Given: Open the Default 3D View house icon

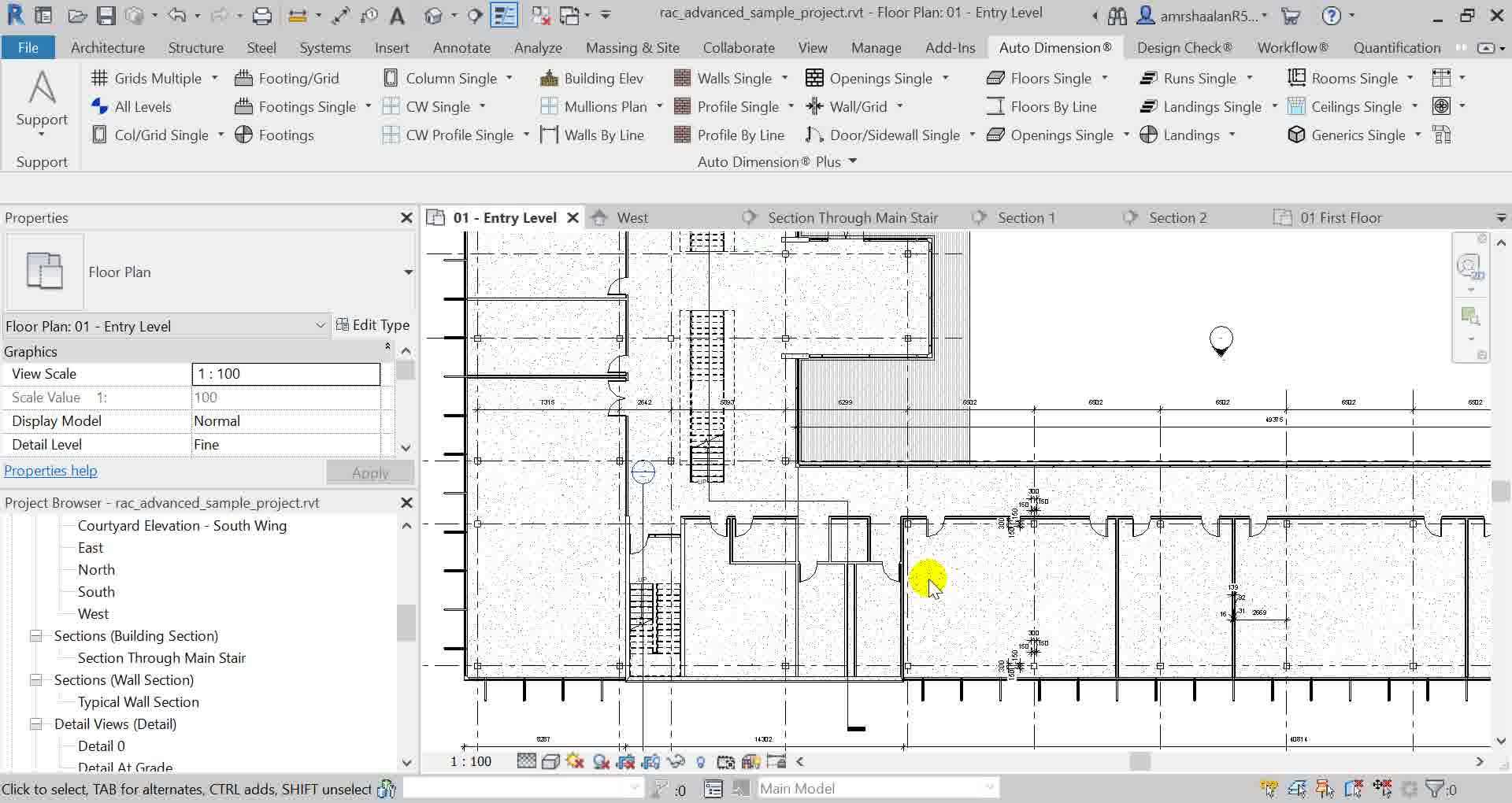Looking at the screenshot, I should [x=433, y=15].
